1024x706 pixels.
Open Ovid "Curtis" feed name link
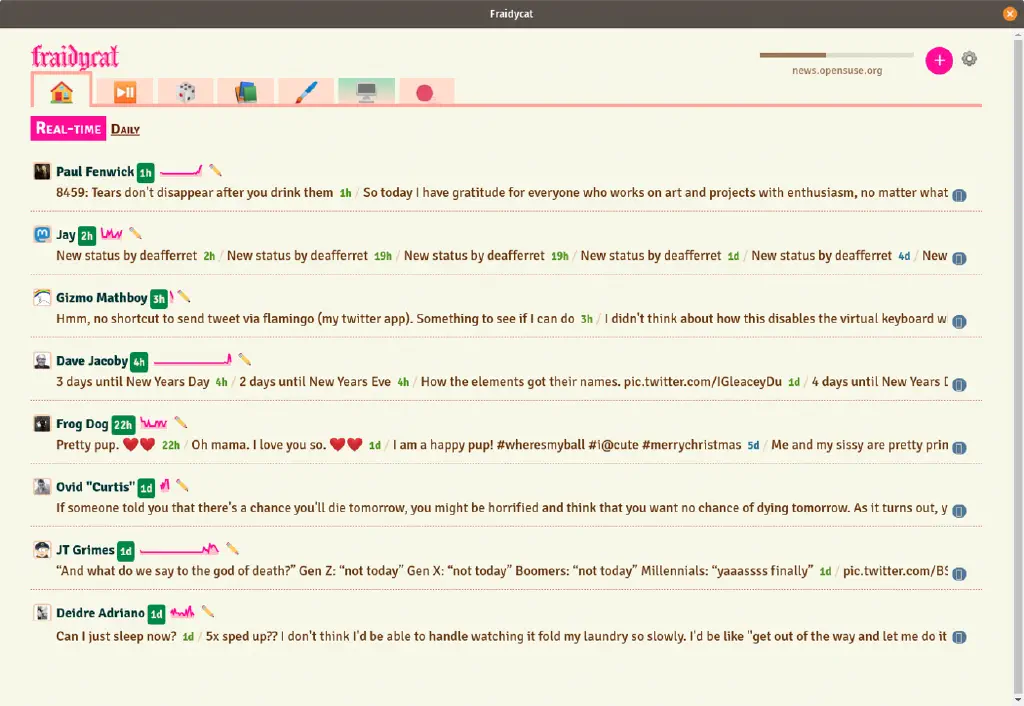[x=95, y=487]
